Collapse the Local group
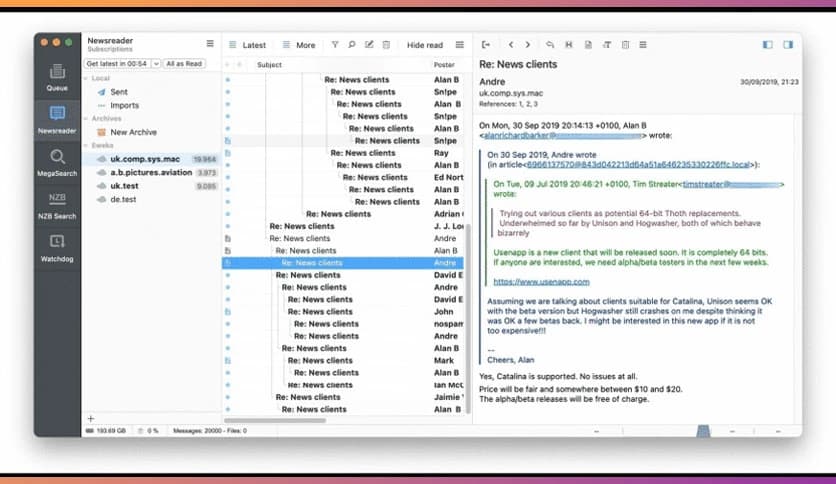The height and width of the screenshot is (484, 836). click(86, 78)
